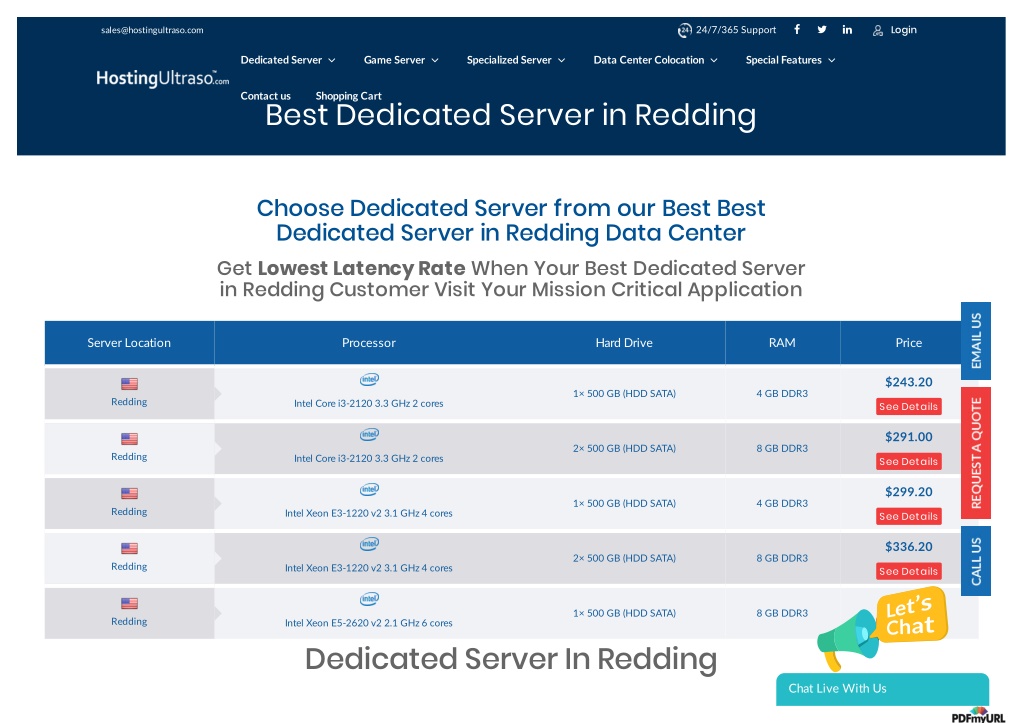Click the US flag in the $299.20 row

pos(129,493)
